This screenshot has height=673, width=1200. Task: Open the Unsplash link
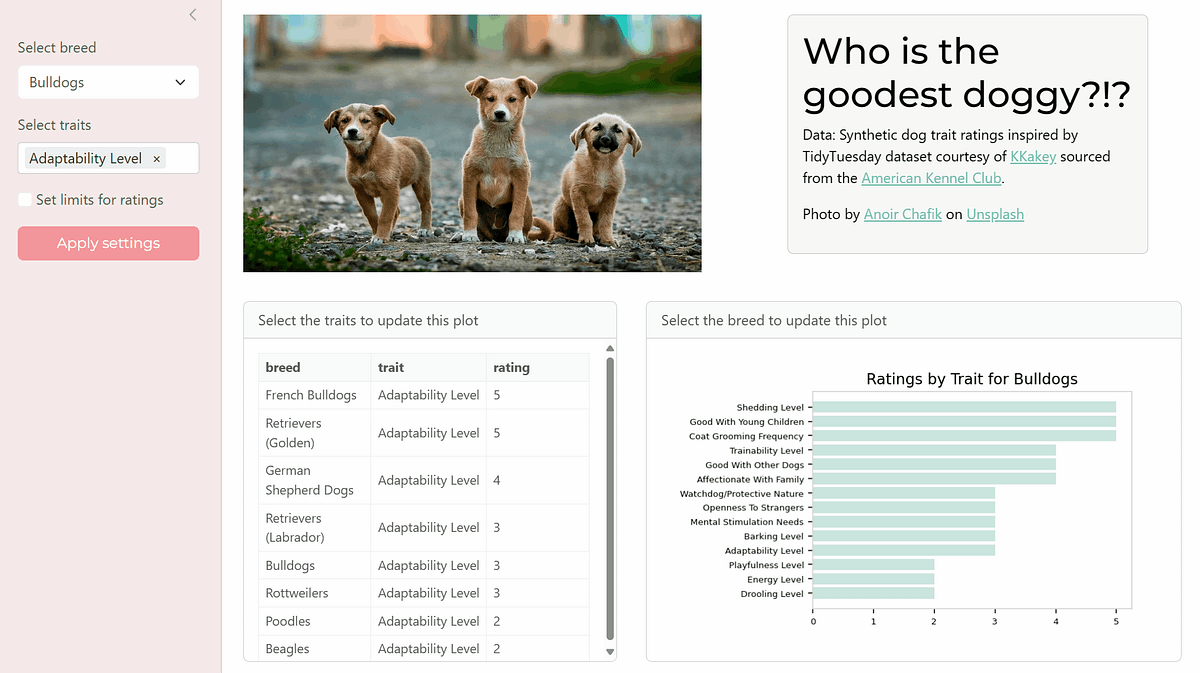coord(995,214)
